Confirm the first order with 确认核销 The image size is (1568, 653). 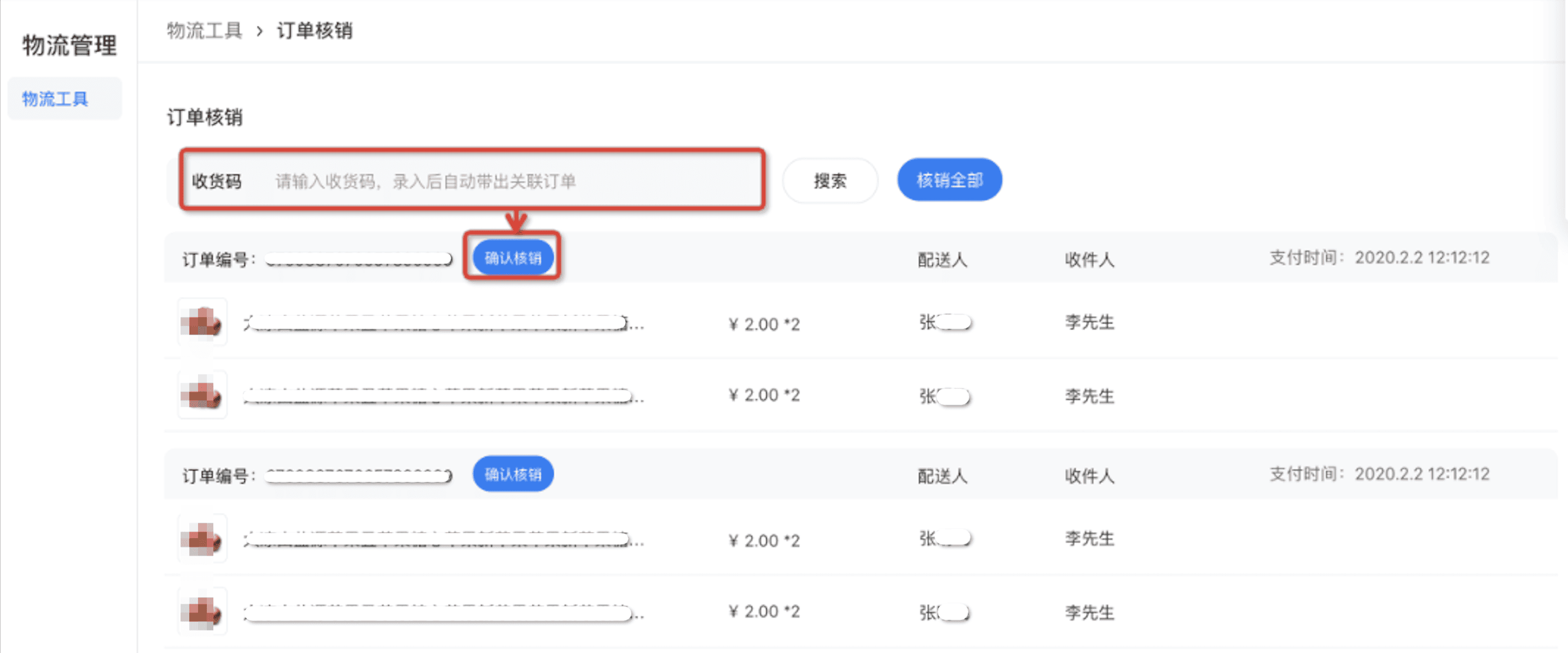click(x=513, y=257)
